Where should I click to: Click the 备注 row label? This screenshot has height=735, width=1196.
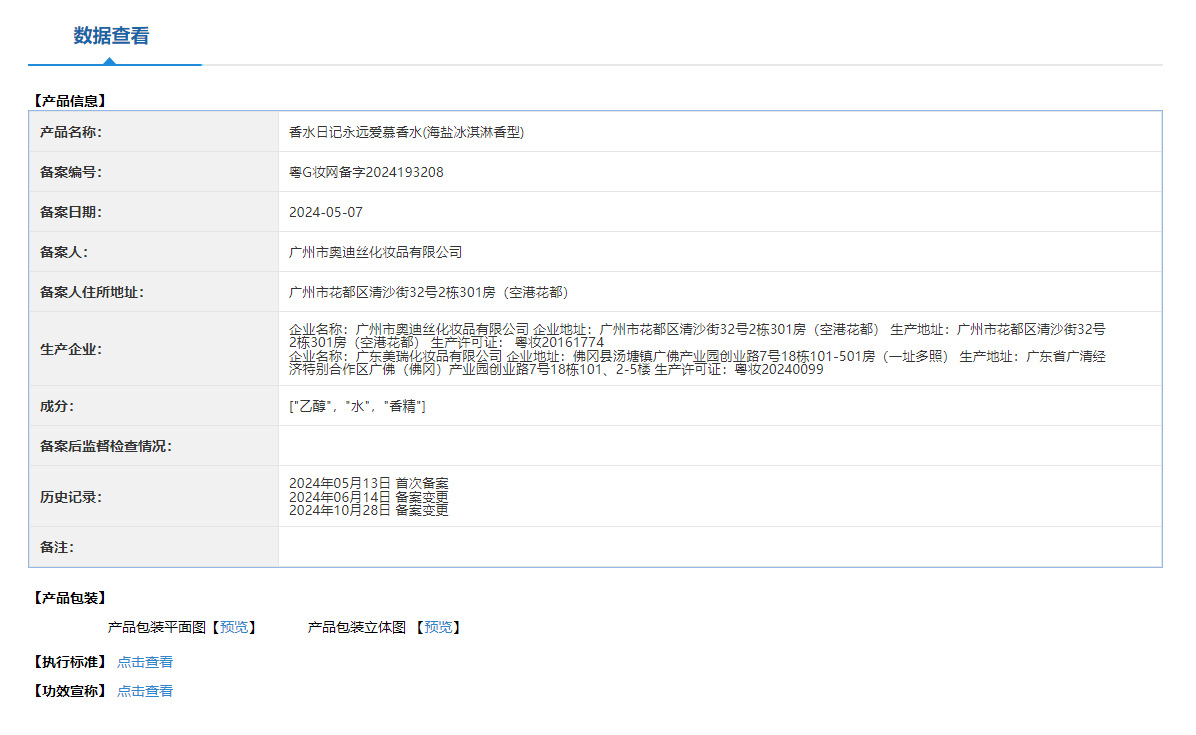tap(57, 547)
